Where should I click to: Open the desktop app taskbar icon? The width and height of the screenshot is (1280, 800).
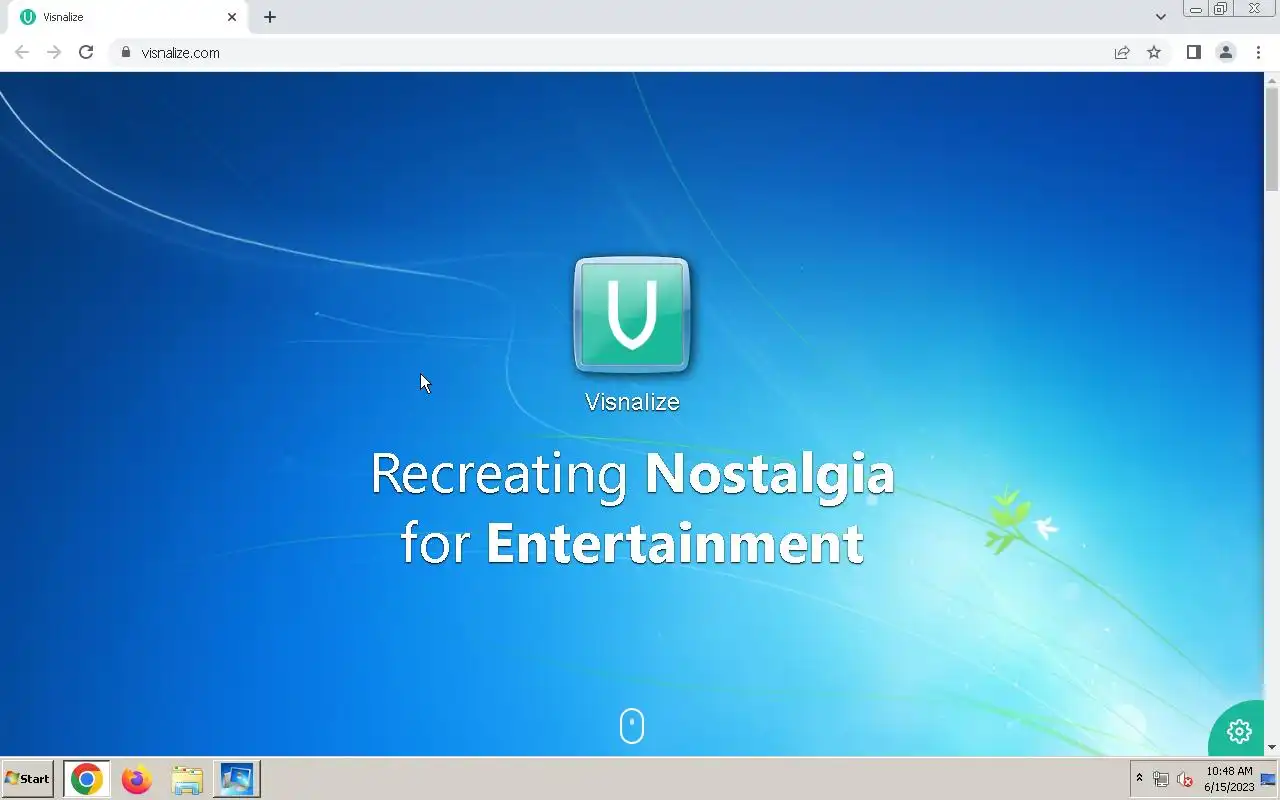coord(237,779)
